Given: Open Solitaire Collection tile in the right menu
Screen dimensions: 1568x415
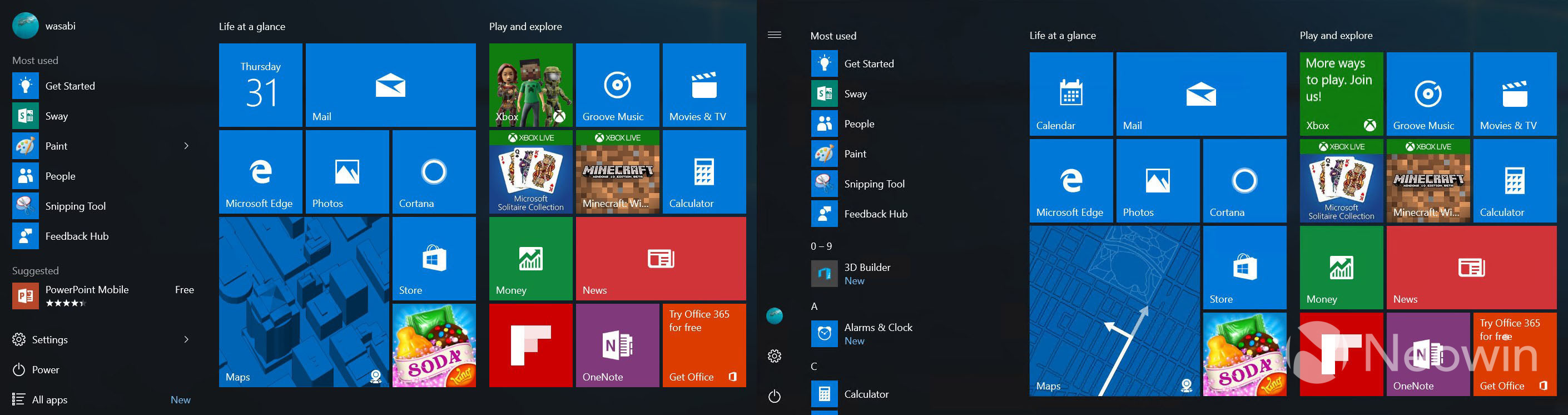Looking at the screenshot, I should (1342, 180).
